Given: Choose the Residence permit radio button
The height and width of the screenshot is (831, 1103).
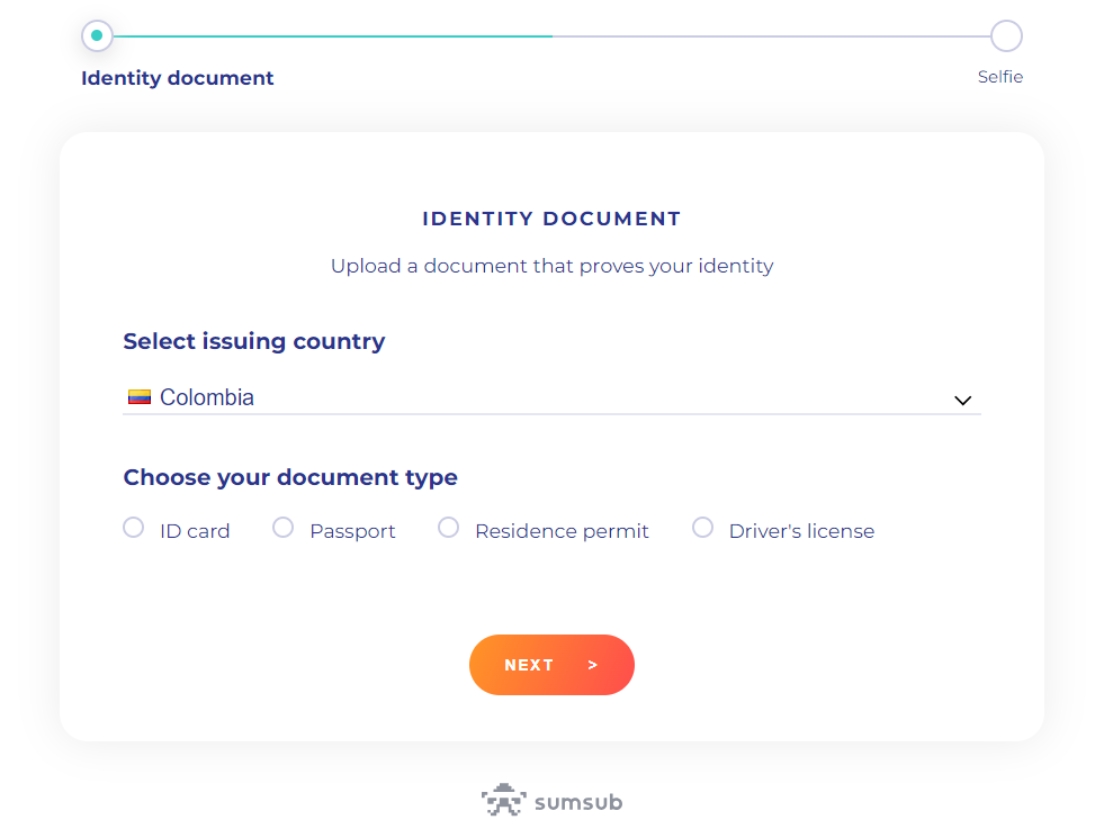Looking at the screenshot, I should click(x=448, y=528).
